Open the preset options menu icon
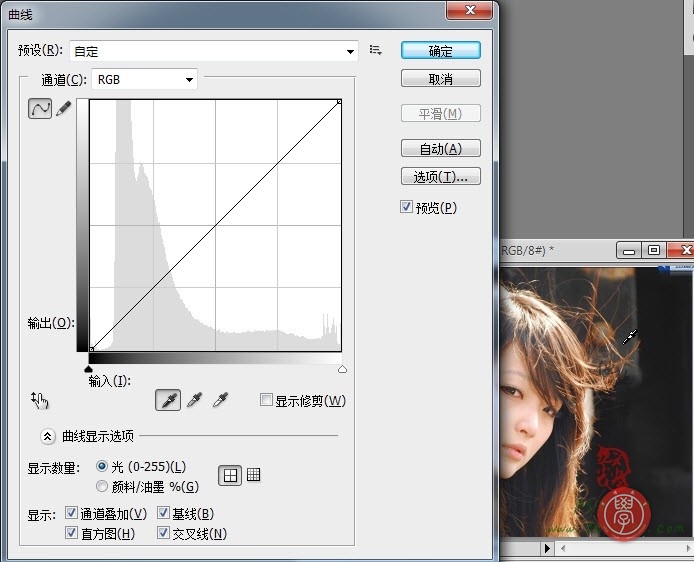Image resolution: width=694 pixels, height=562 pixels. [376, 50]
